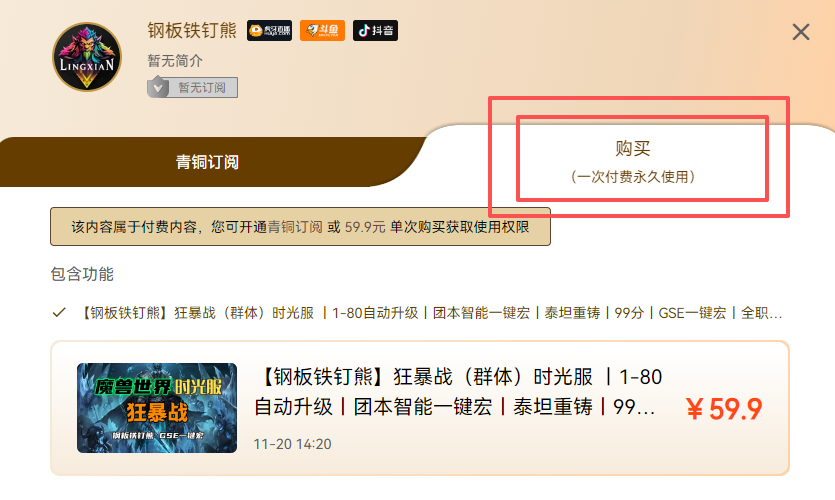Click the shield icon in the subscription badge
Screen dimensions: 835x500
click(158, 87)
